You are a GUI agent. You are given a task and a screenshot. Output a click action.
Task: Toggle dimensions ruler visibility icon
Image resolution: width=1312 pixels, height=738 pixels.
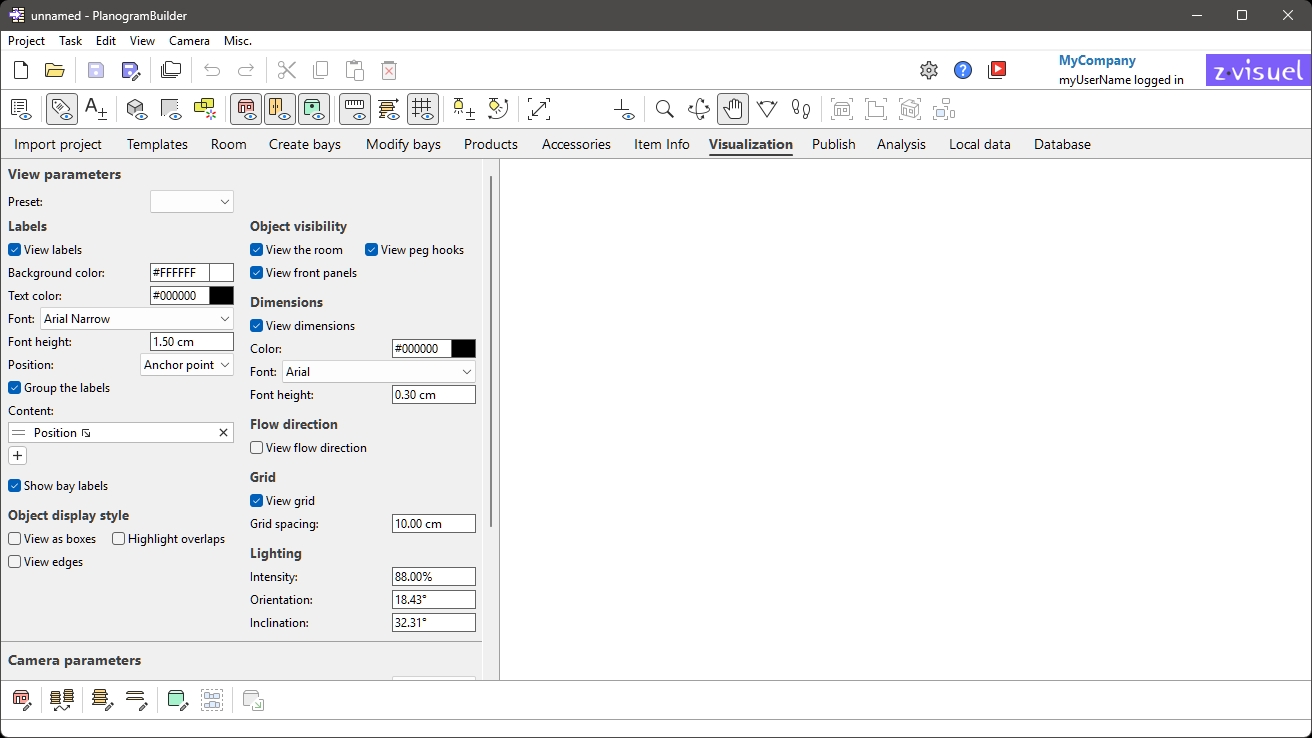point(355,109)
